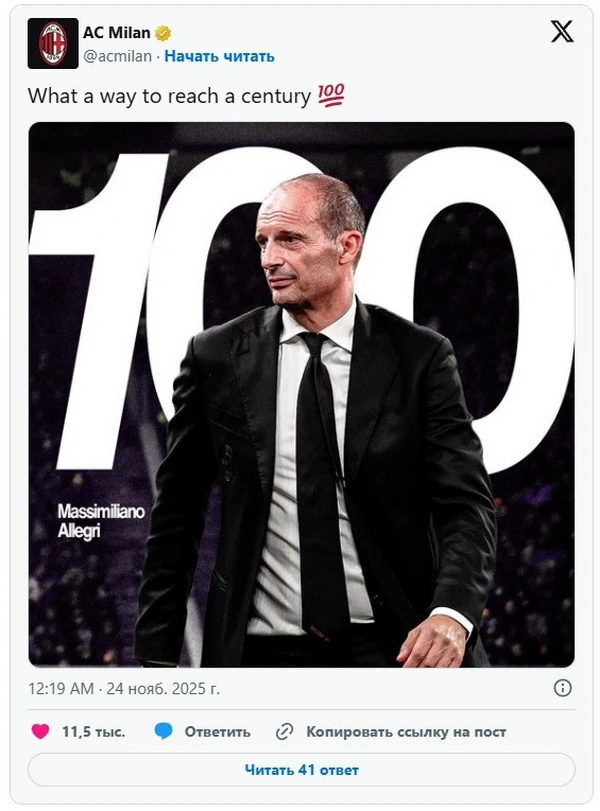Click the red 100 emoji
The width and height of the screenshot is (600, 811).
point(331,96)
